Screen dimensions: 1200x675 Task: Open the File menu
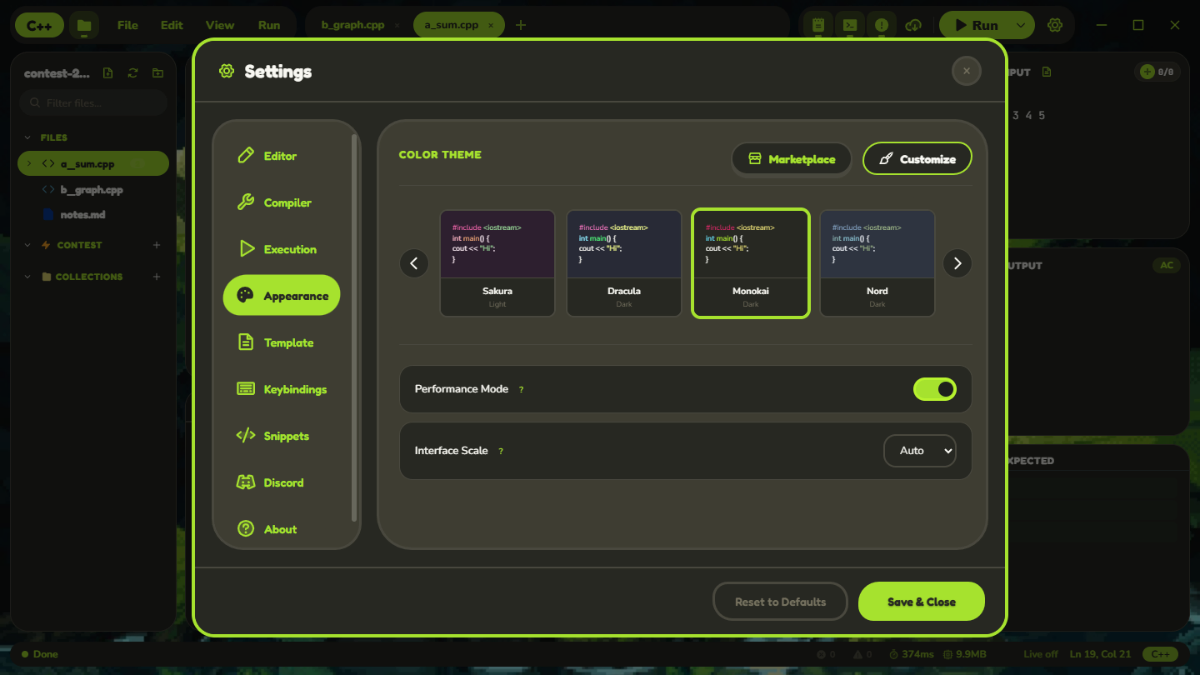tap(128, 25)
